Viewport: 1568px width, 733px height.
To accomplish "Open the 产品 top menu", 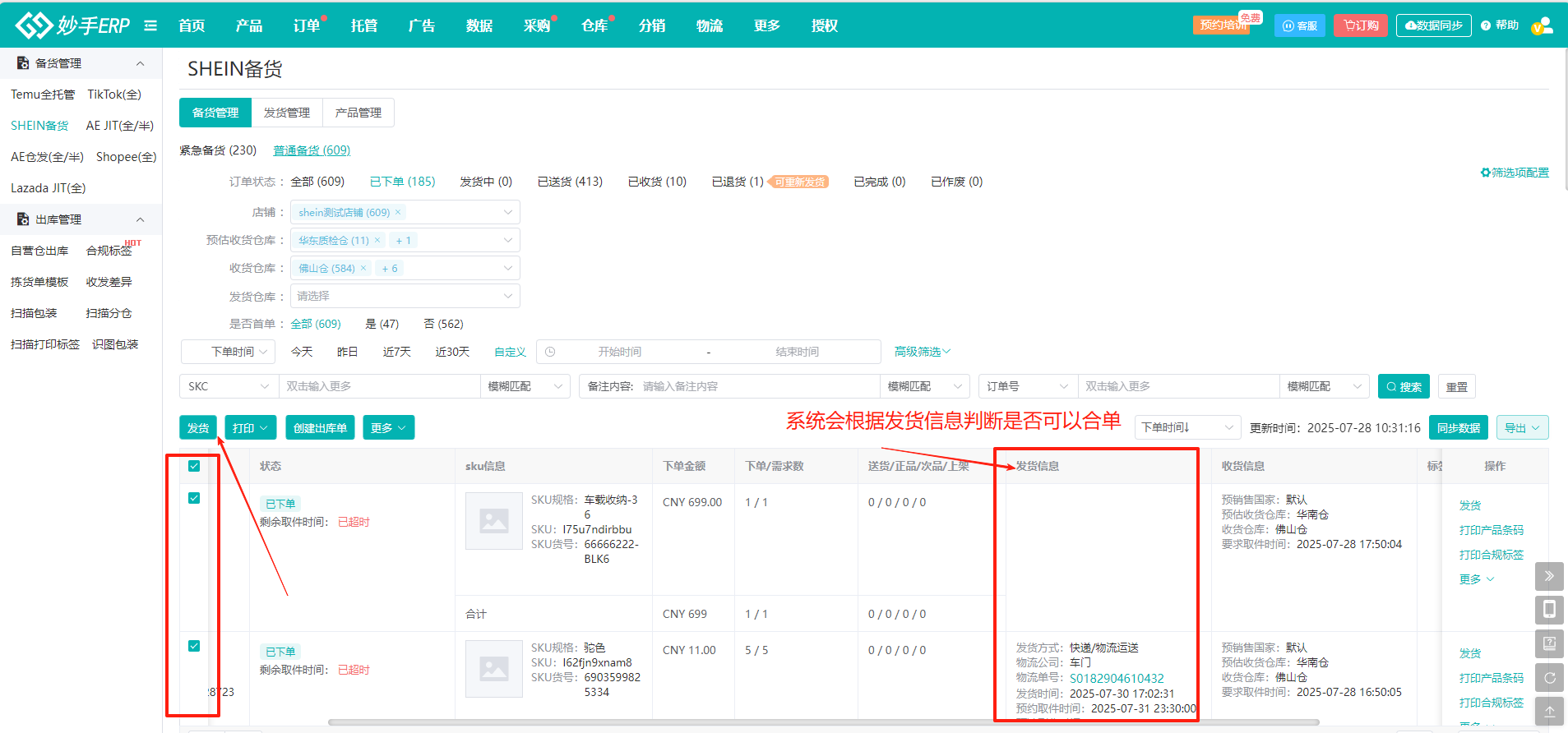I will 249,25.
